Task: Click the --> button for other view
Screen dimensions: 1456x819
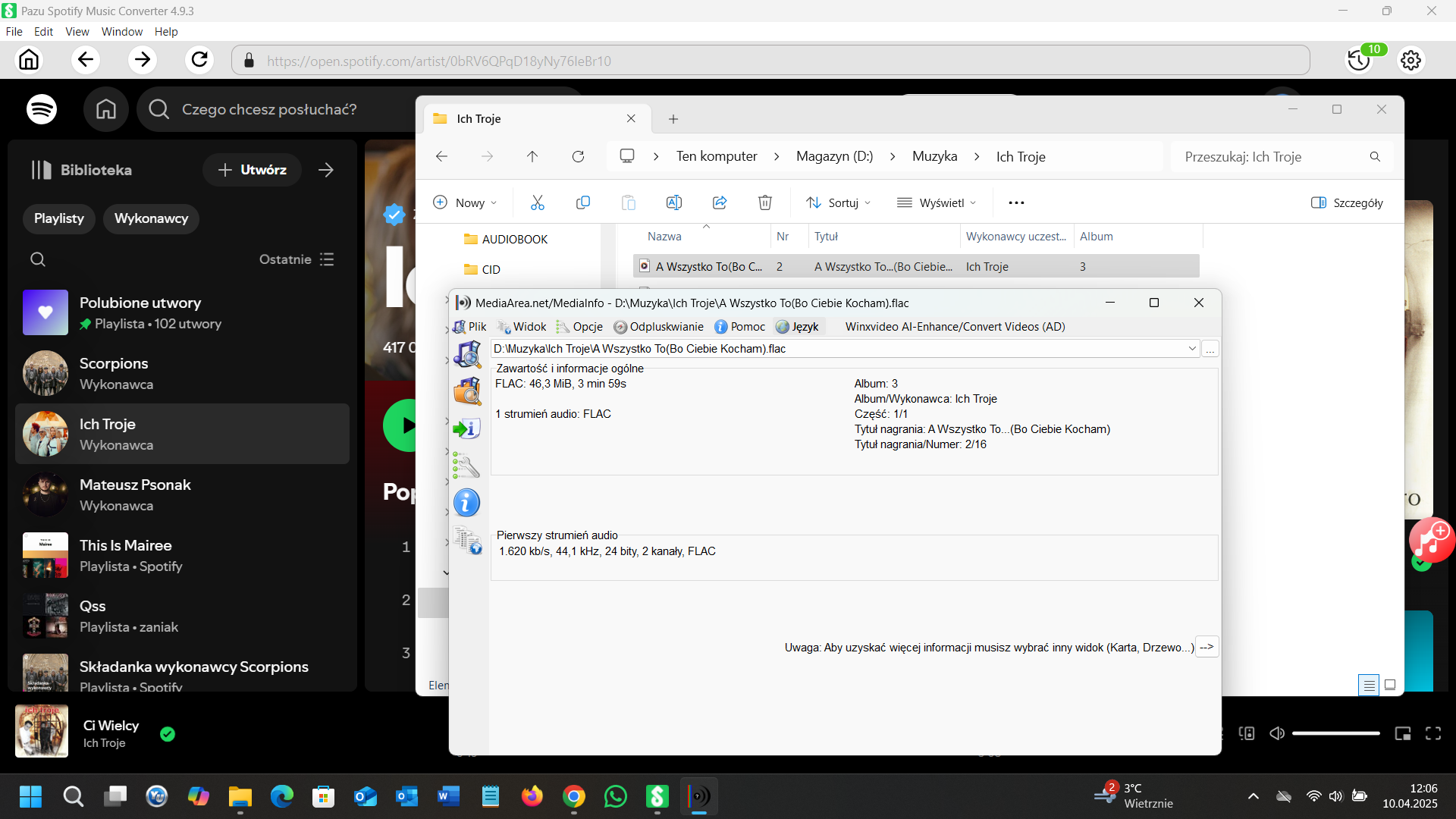Action: 1207,647
